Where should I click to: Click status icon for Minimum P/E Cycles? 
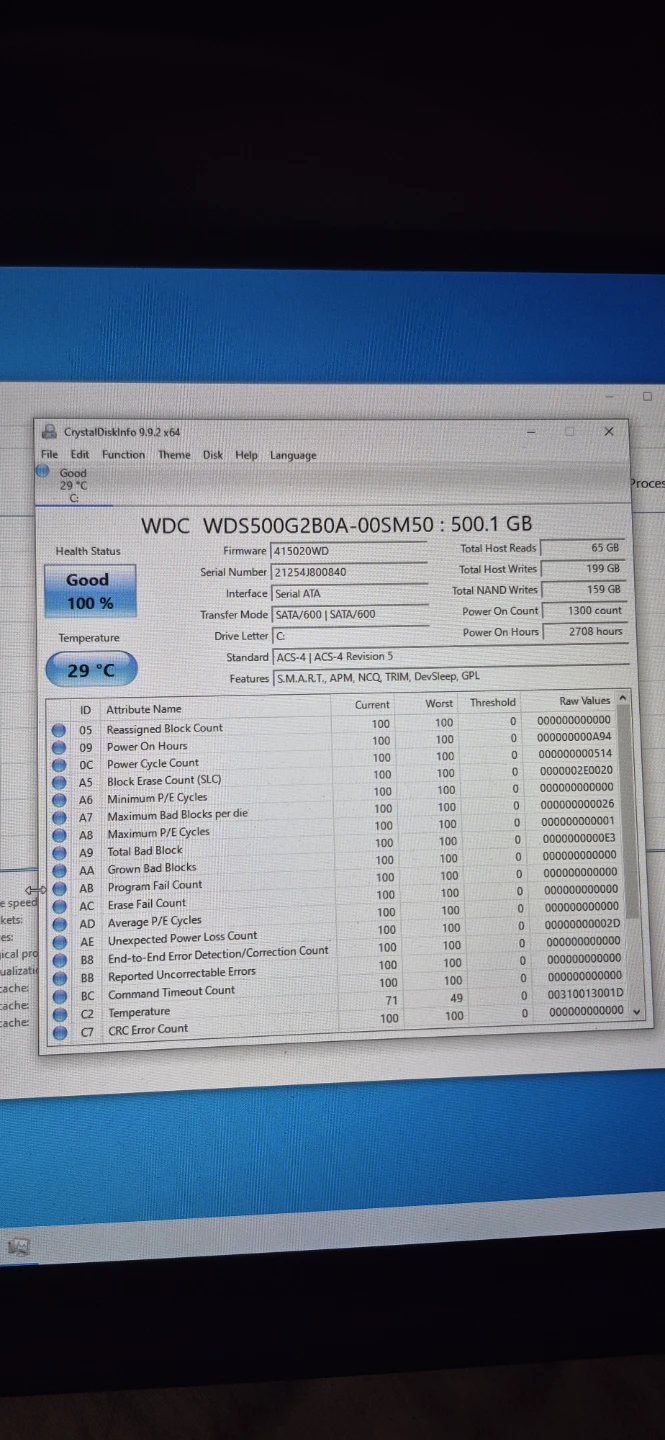tap(60, 800)
